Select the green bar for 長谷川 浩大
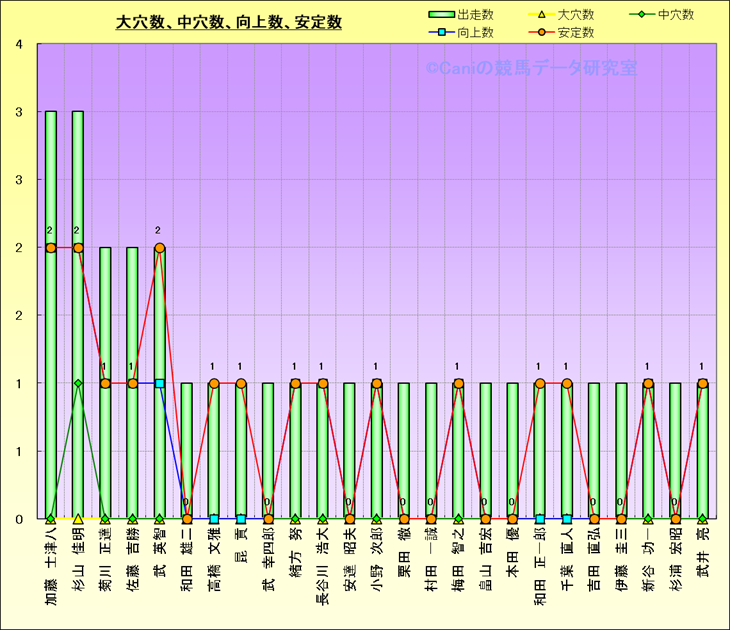Screen dimensions: 730x630 click(x=322, y=450)
